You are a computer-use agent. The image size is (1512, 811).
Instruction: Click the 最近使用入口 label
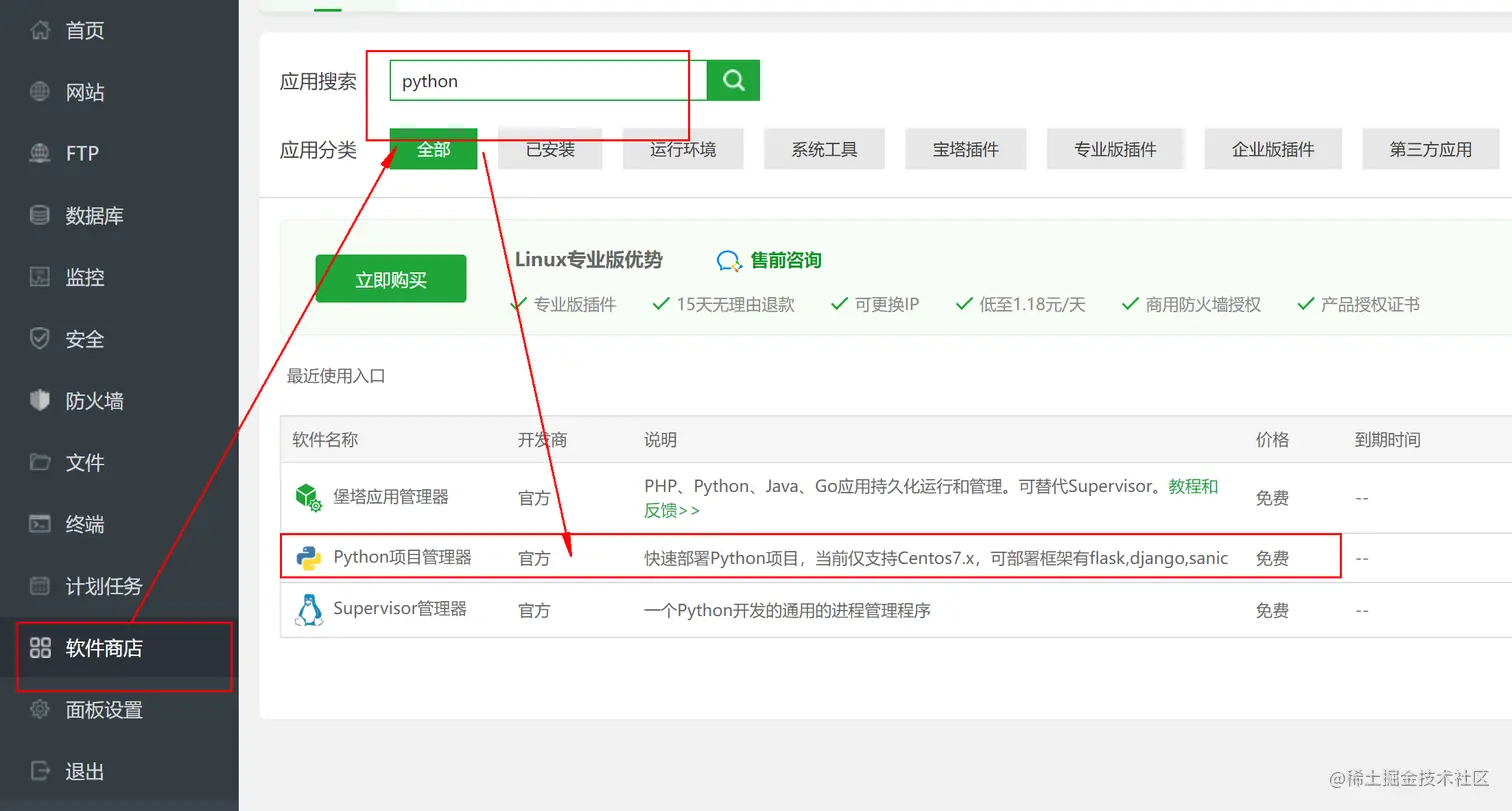(336, 376)
